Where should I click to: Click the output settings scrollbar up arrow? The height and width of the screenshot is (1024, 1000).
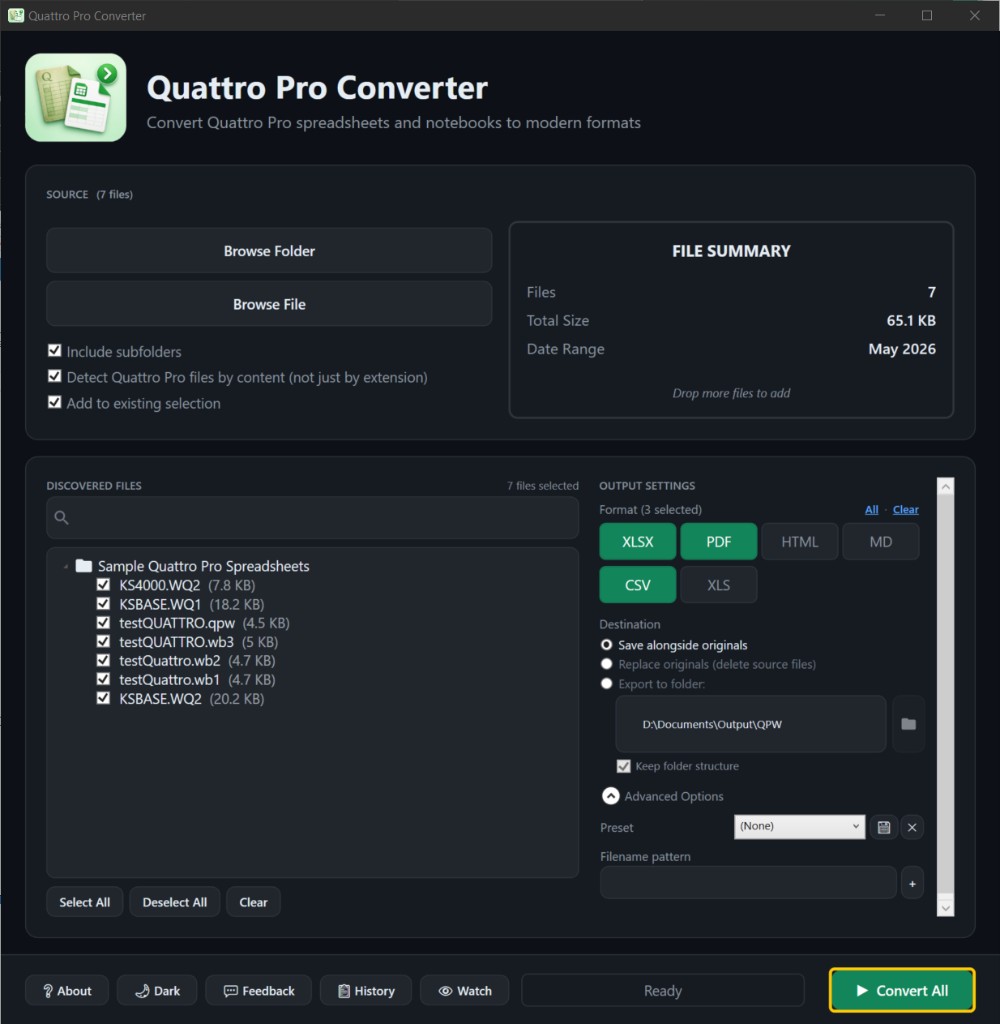pyautogui.click(x=945, y=486)
